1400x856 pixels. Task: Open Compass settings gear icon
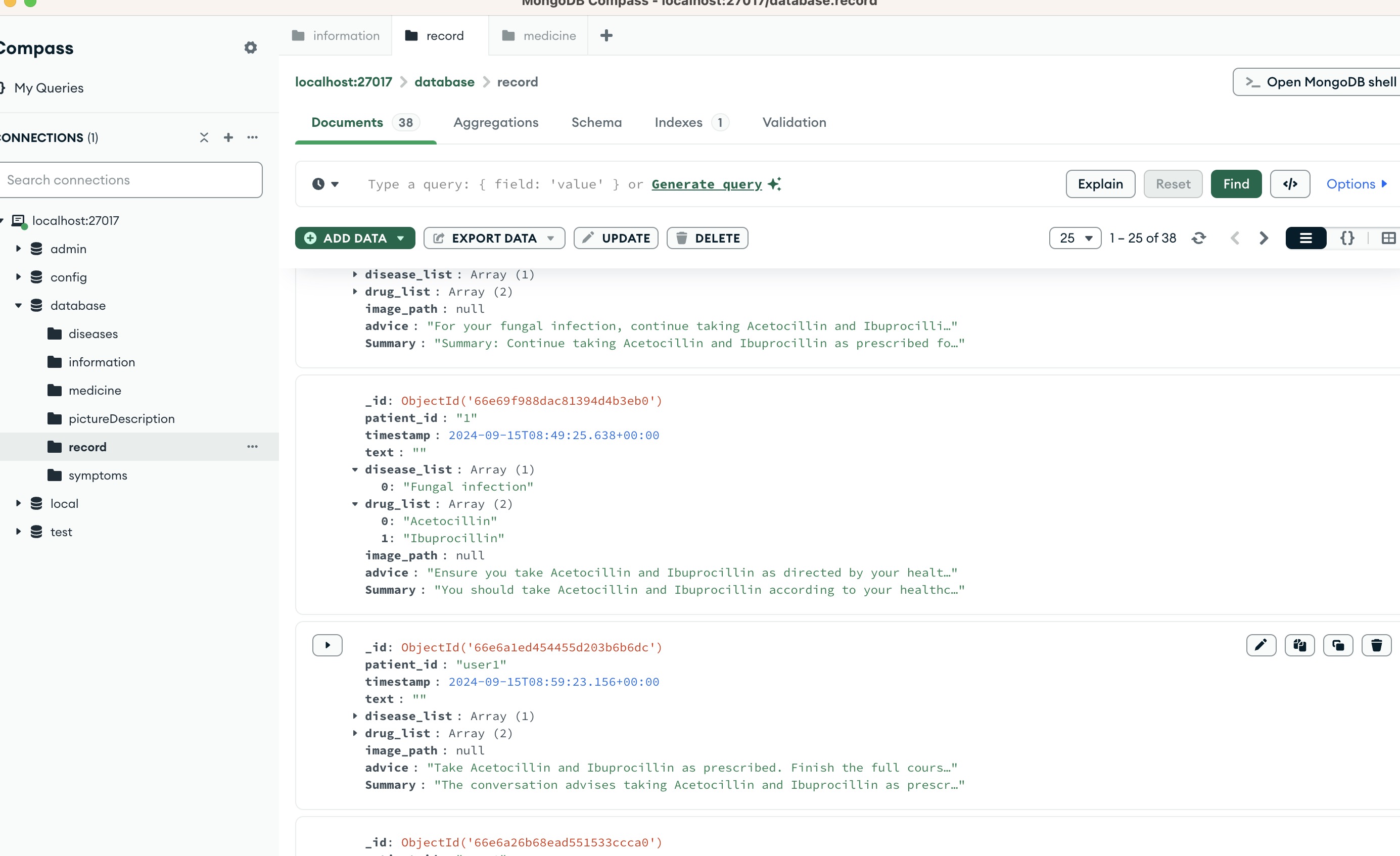251,47
